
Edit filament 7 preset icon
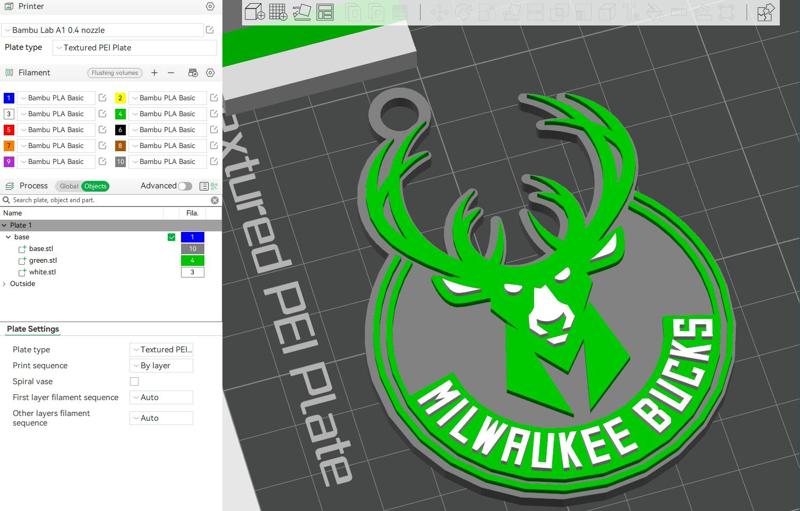(x=102, y=145)
